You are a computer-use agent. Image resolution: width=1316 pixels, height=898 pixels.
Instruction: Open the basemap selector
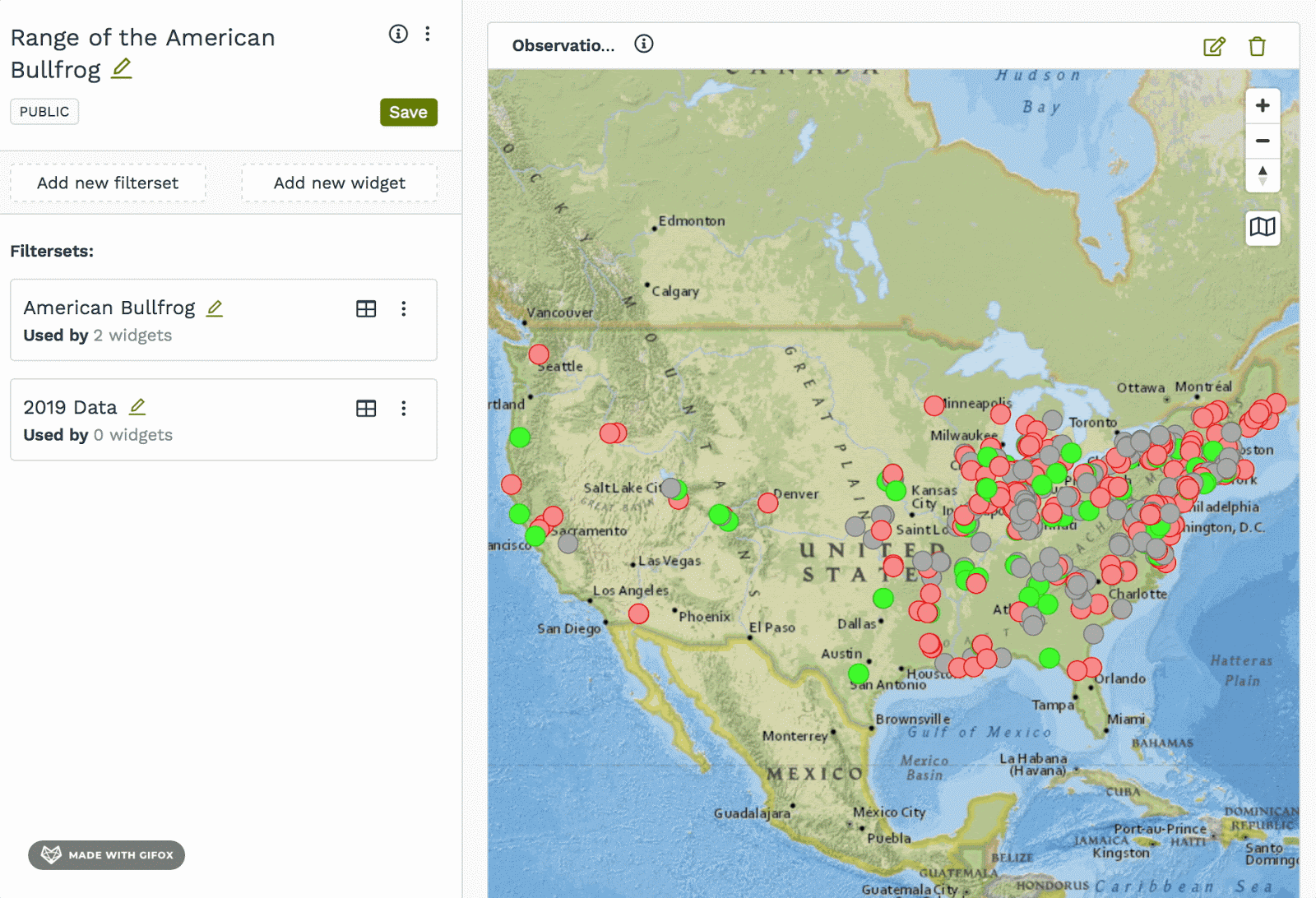[1263, 226]
